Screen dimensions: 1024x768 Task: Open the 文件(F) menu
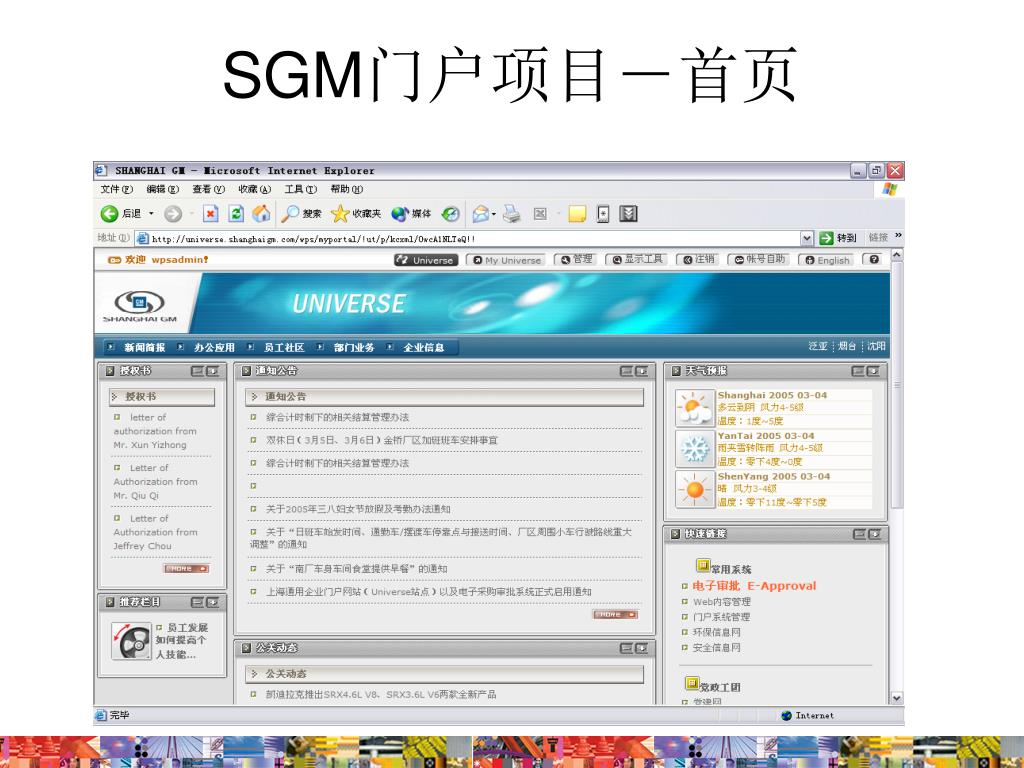(x=116, y=189)
